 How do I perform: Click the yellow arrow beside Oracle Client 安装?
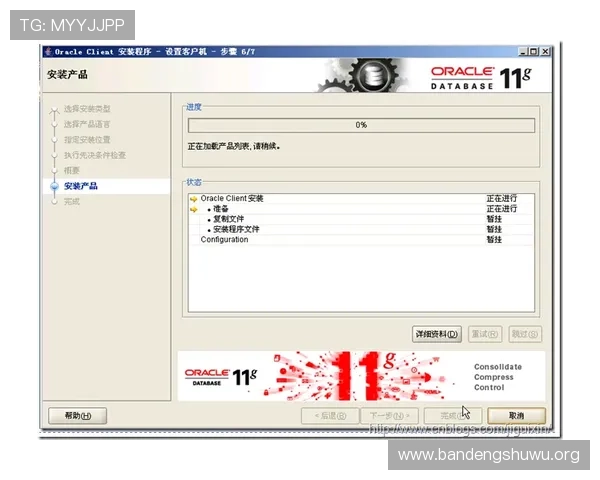pyautogui.click(x=194, y=198)
